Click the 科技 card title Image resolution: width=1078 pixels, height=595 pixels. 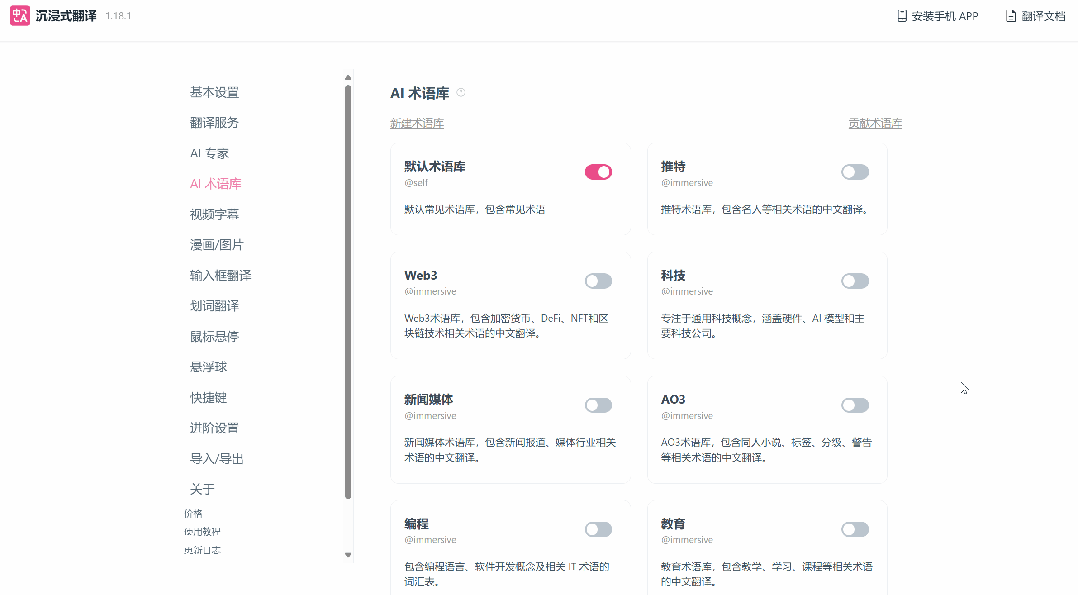[x=673, y=275]
